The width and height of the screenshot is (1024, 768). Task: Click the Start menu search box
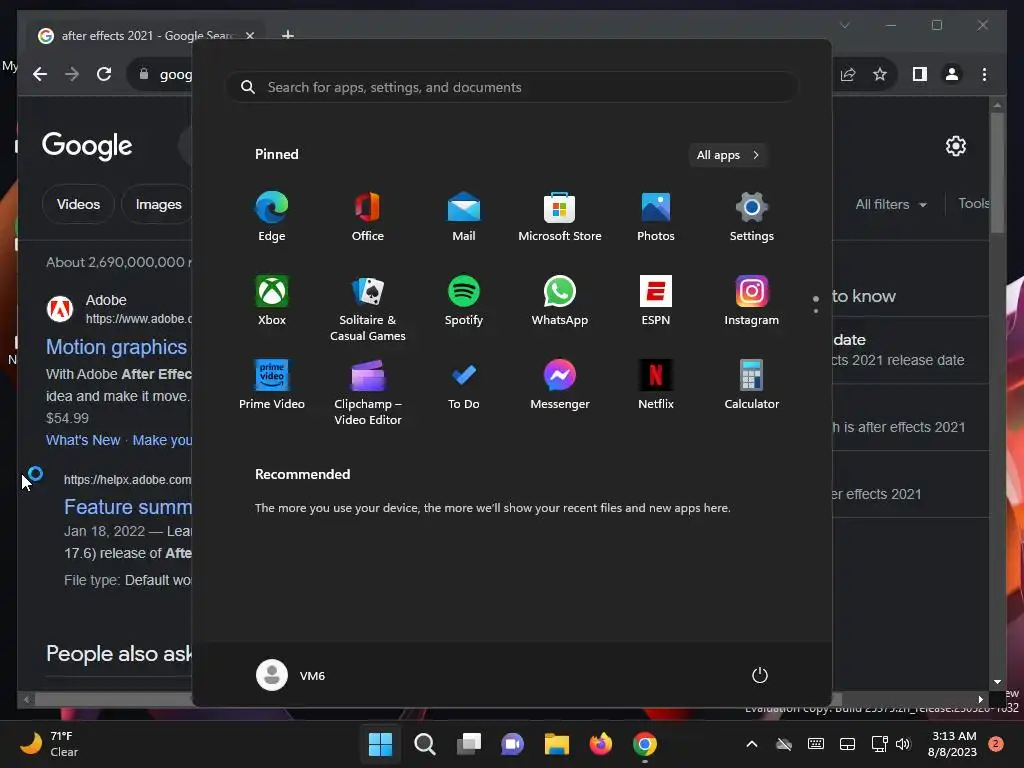(512, 87)
